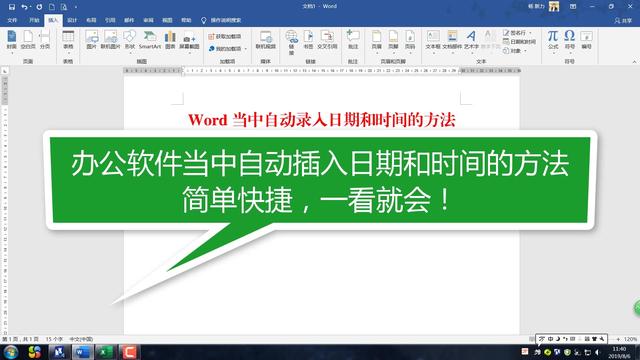
Task: Click the 120% zoom level
Action: point(630,339)
